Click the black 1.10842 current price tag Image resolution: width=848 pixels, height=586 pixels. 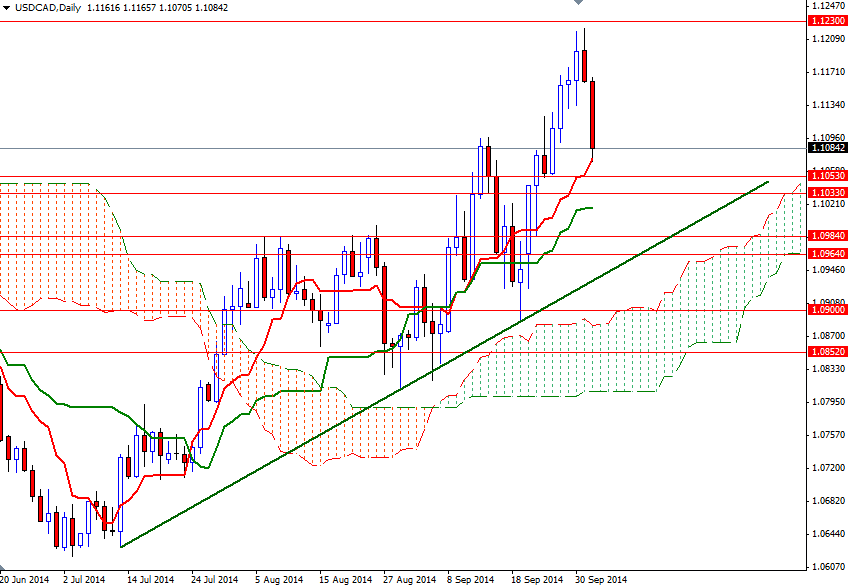pyautogui.click(x=826, y=147)
